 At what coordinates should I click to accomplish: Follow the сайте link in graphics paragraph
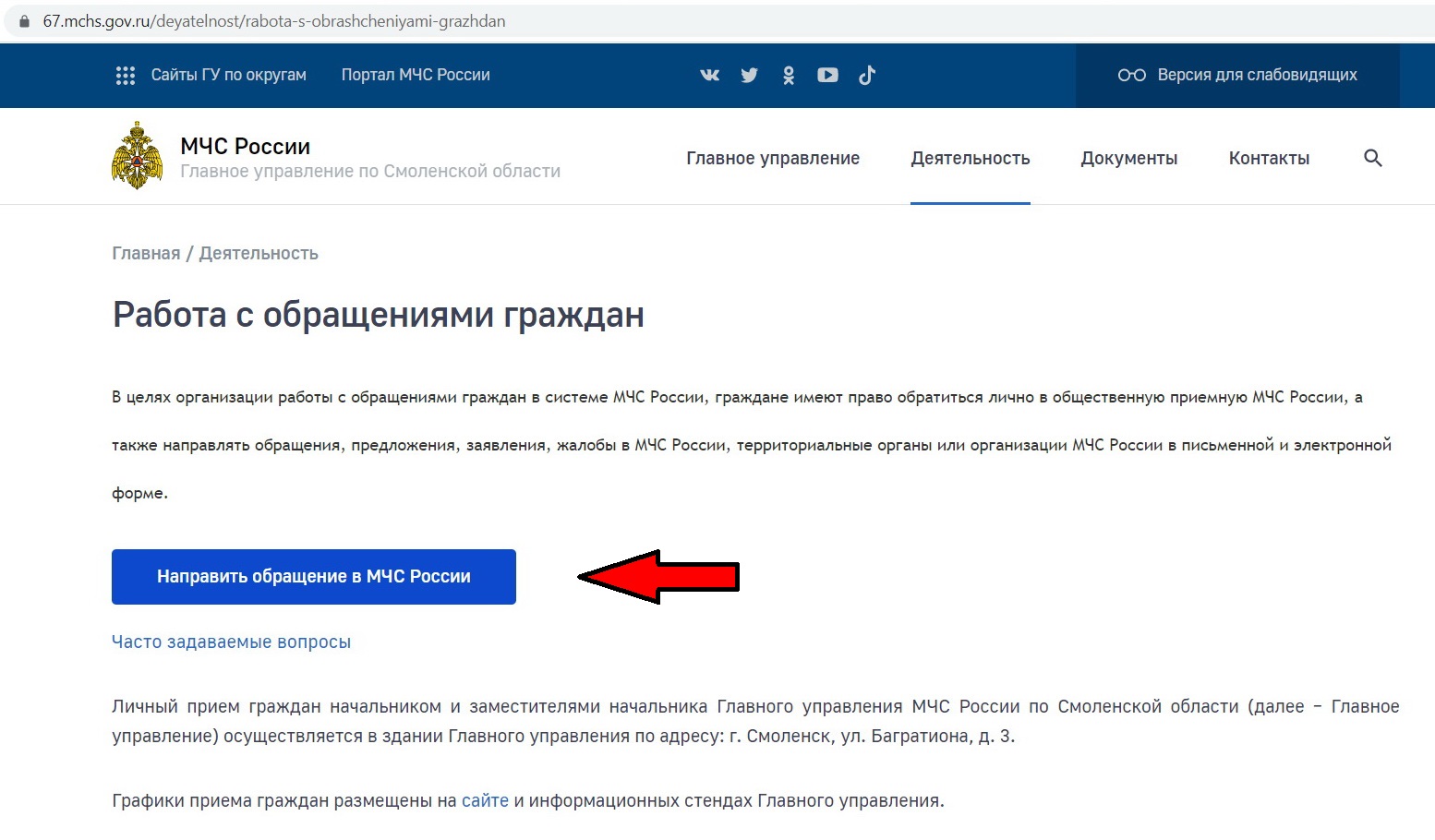[x=485, y=800]
